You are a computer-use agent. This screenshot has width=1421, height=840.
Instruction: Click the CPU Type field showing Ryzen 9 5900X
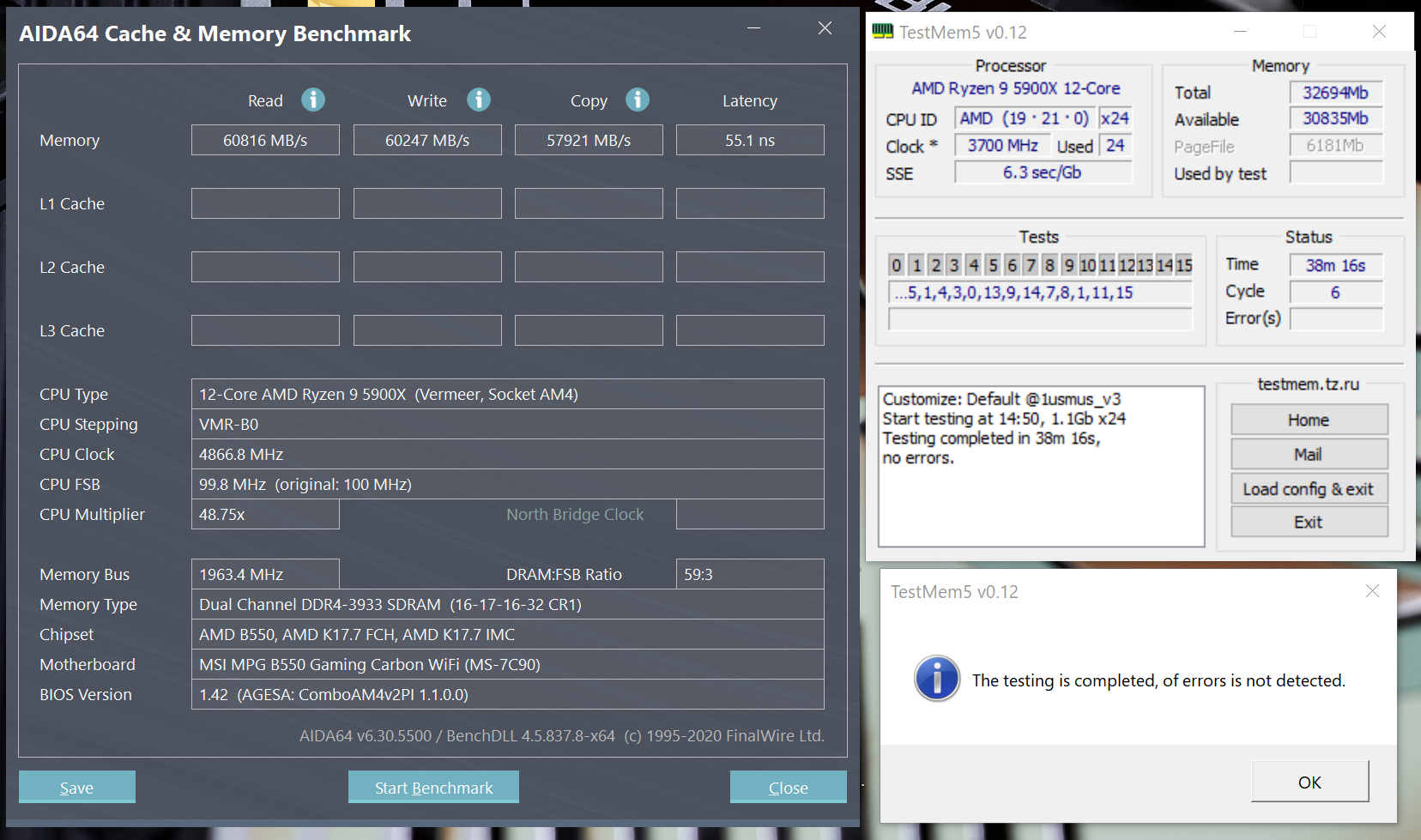(508, 394)
